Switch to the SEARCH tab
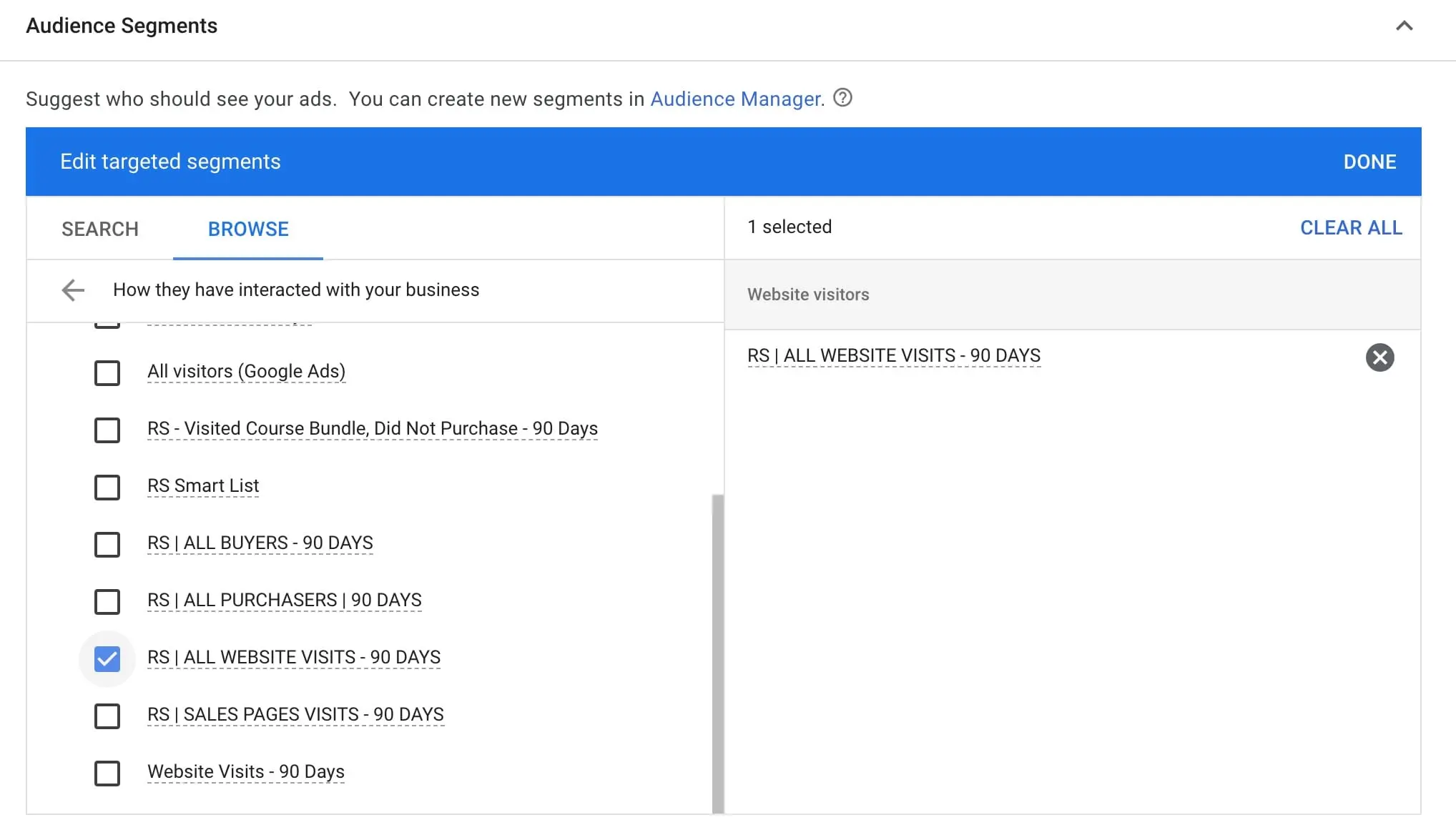Screen dimensions: 1456x835 point(100,229)
